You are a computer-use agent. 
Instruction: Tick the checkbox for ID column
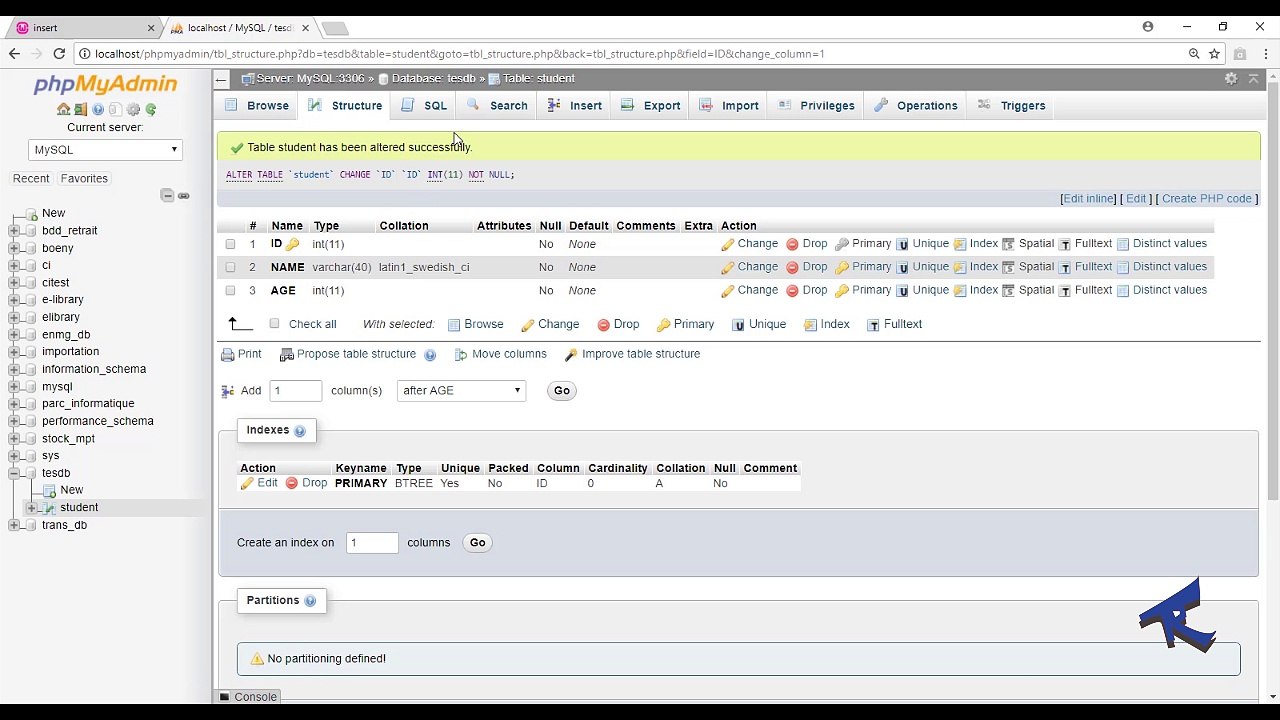[230, 244]
